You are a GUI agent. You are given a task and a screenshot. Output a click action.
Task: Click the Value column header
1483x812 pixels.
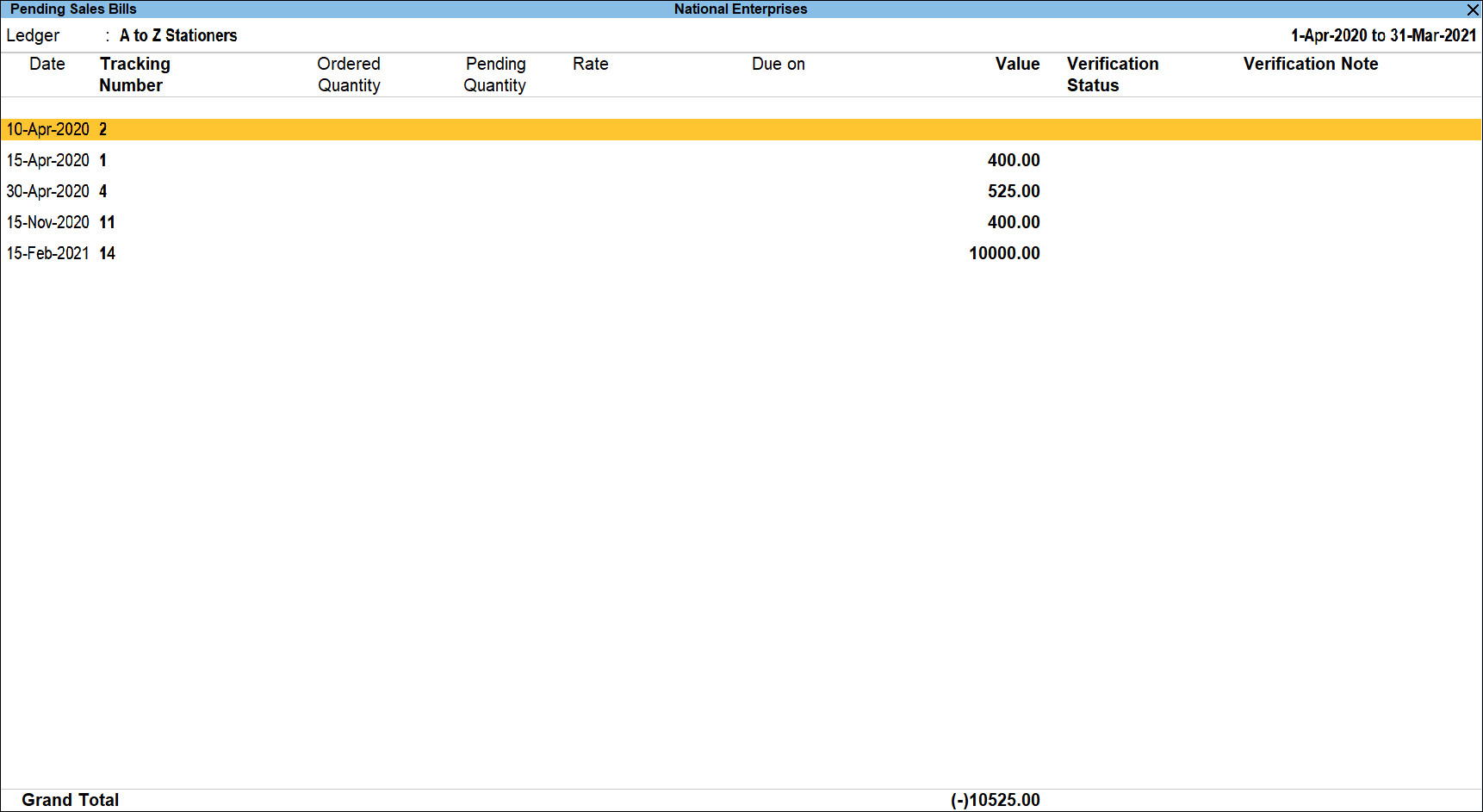point(1017,64)
